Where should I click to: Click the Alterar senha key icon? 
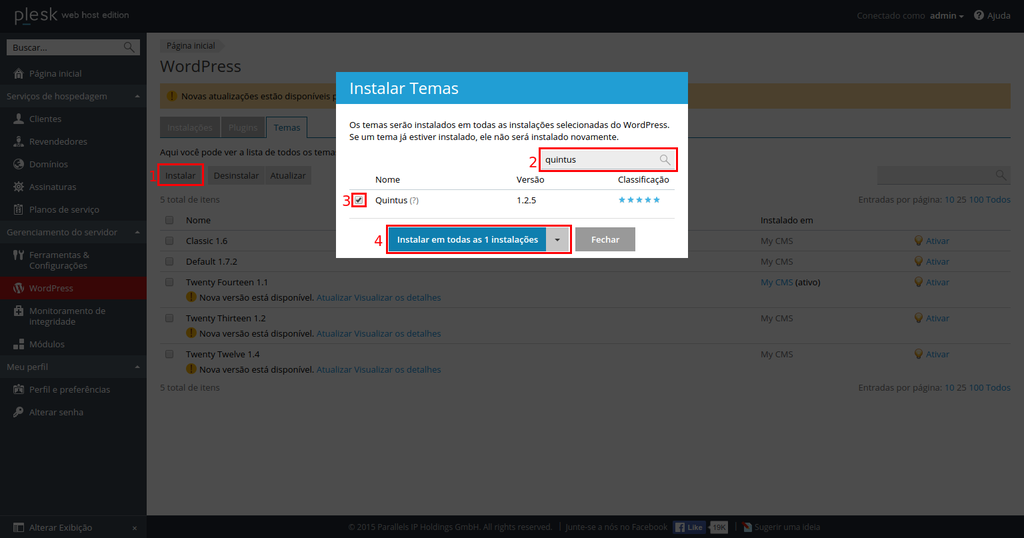point(19,412)
